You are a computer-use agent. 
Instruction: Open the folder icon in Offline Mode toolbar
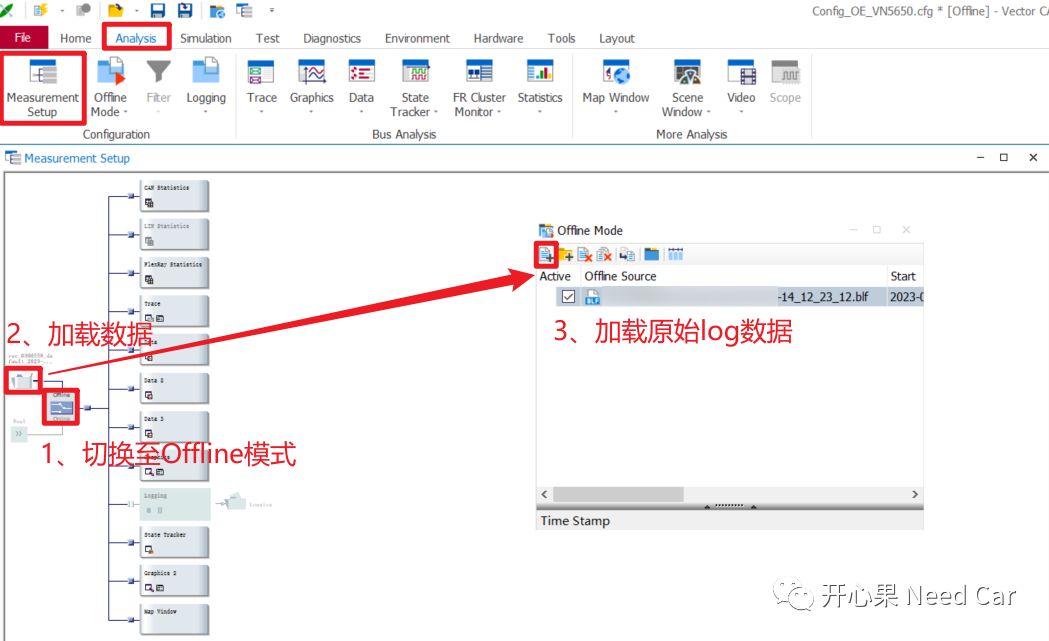(651, 254)
